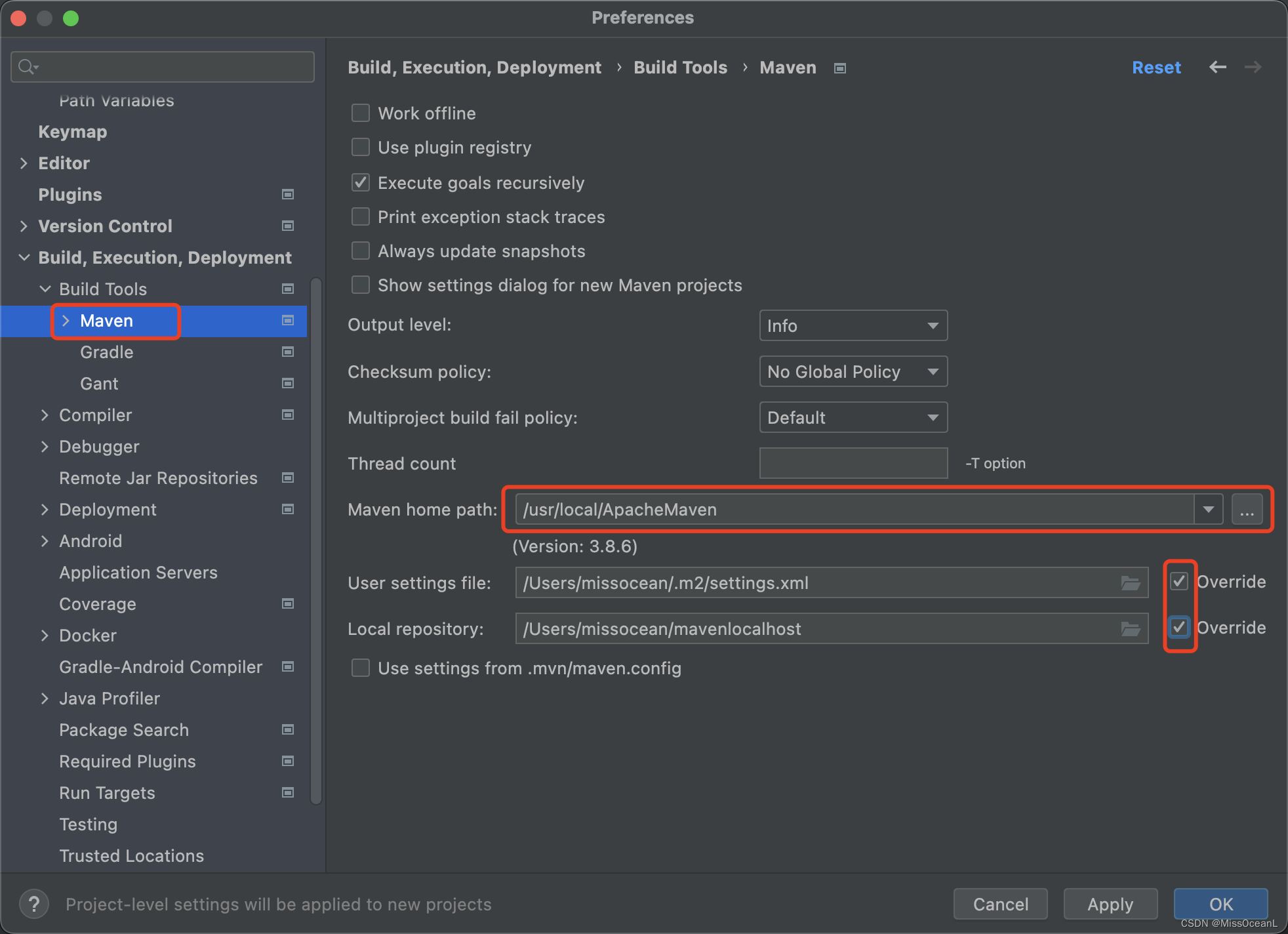Toggle Override for Local repository

tap(1179, 627)
